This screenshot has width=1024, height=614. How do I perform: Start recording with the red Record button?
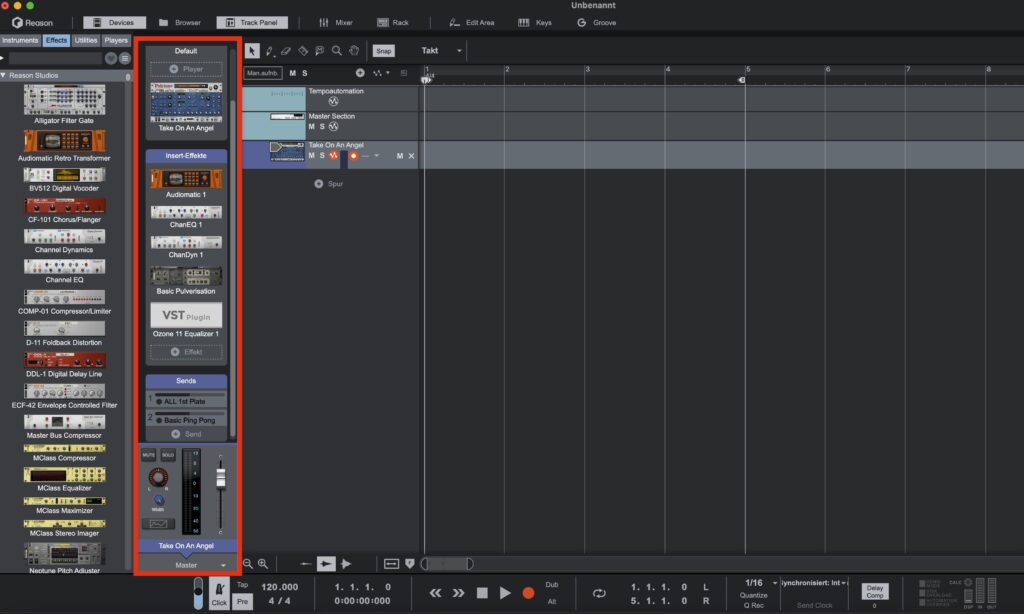click(x=528, y=592)
